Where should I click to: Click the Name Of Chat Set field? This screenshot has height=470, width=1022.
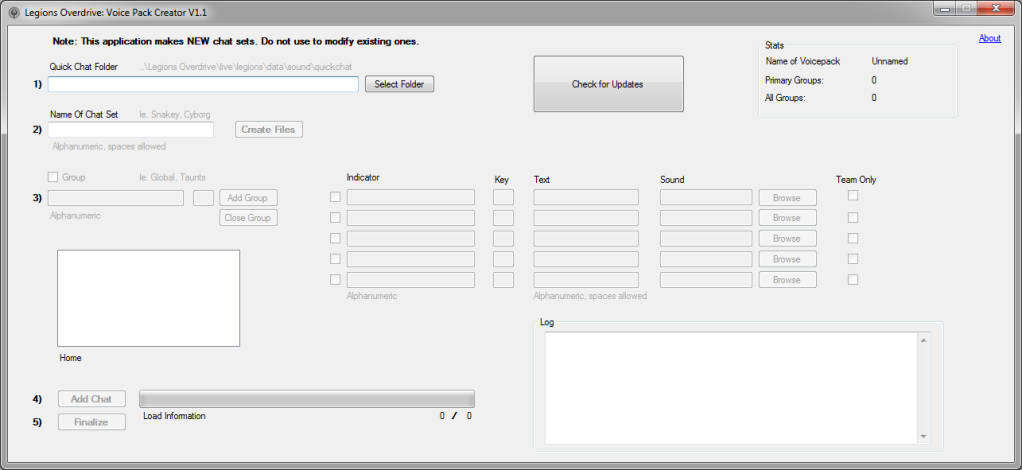click(x=130, y=130)
